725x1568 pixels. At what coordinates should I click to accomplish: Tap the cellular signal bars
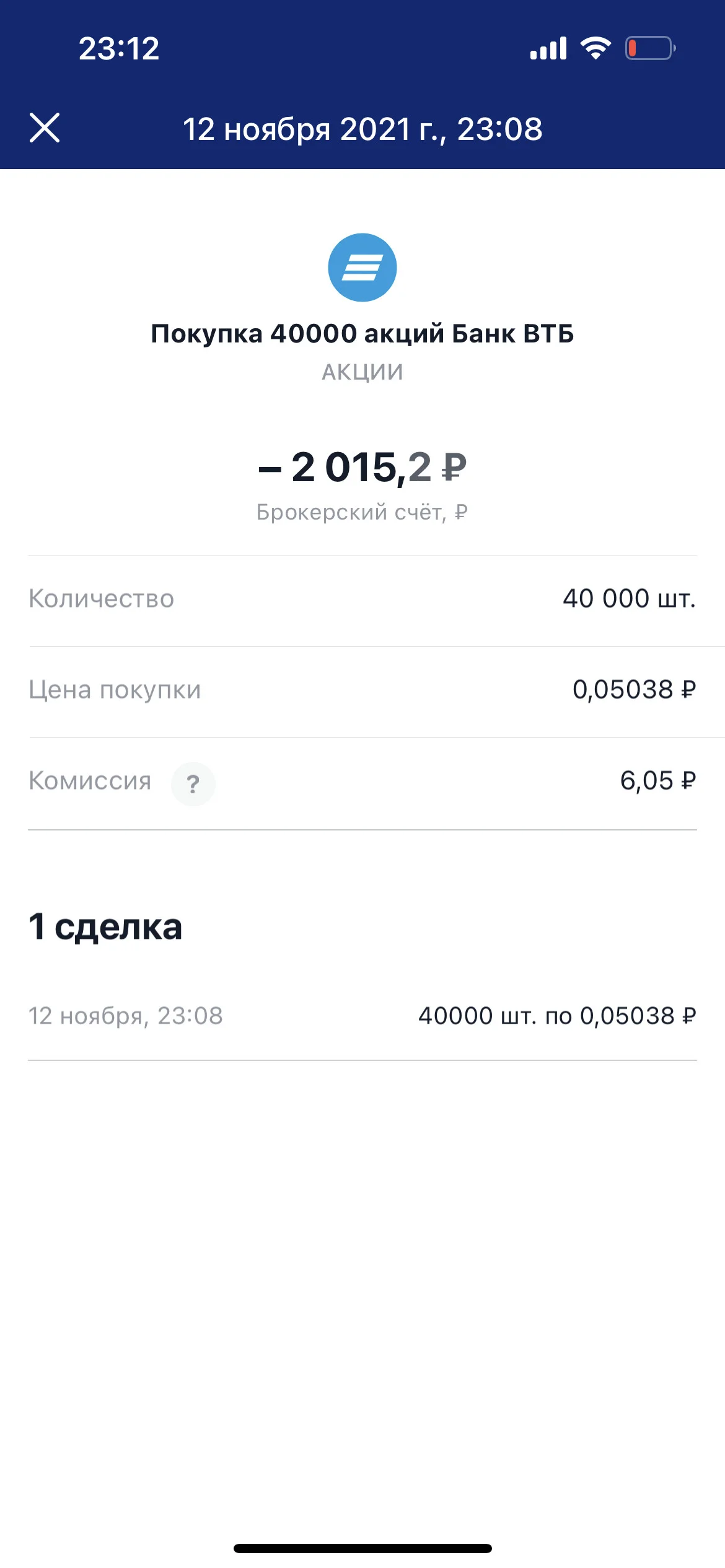(548, 48)
